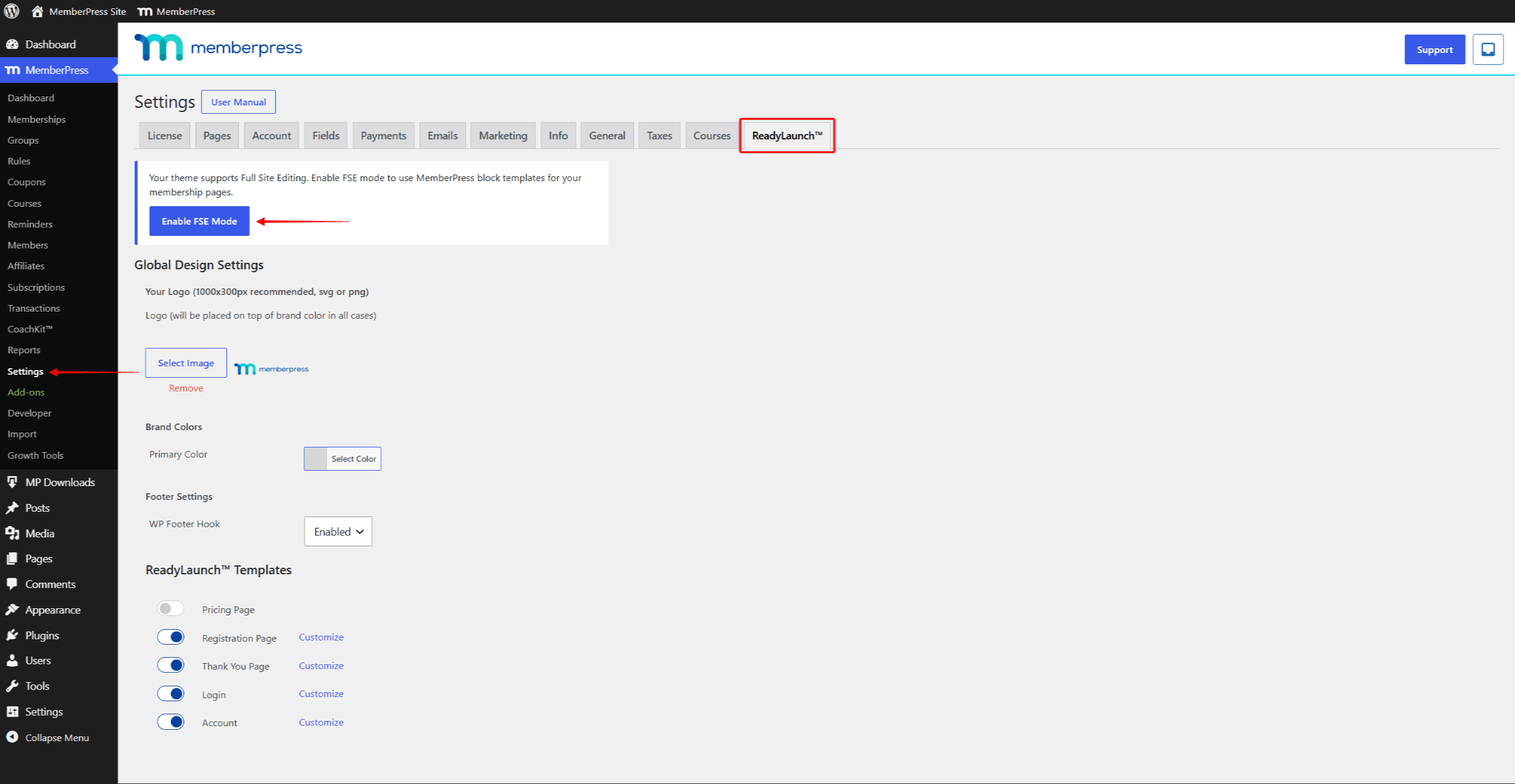The image size is (1515, 784).
Task: Switch off the Account template toggle
Action: point(171,722)
